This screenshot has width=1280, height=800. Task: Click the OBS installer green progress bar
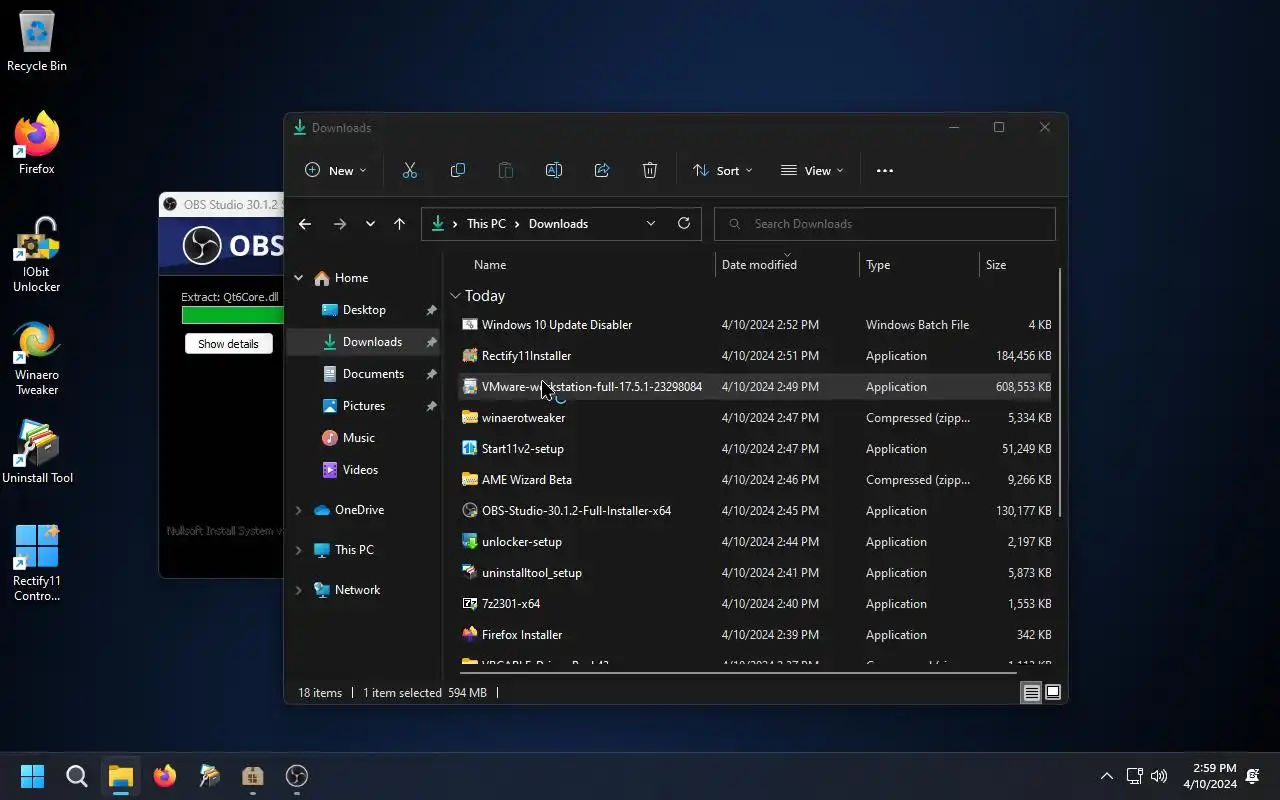[232, 315]
